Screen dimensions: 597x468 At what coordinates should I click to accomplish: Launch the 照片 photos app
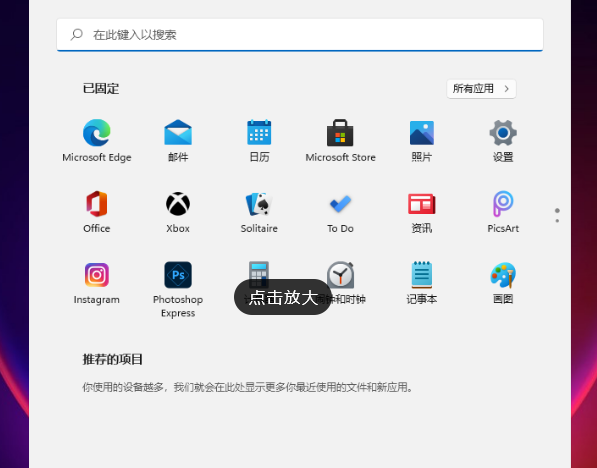(421, 141)
